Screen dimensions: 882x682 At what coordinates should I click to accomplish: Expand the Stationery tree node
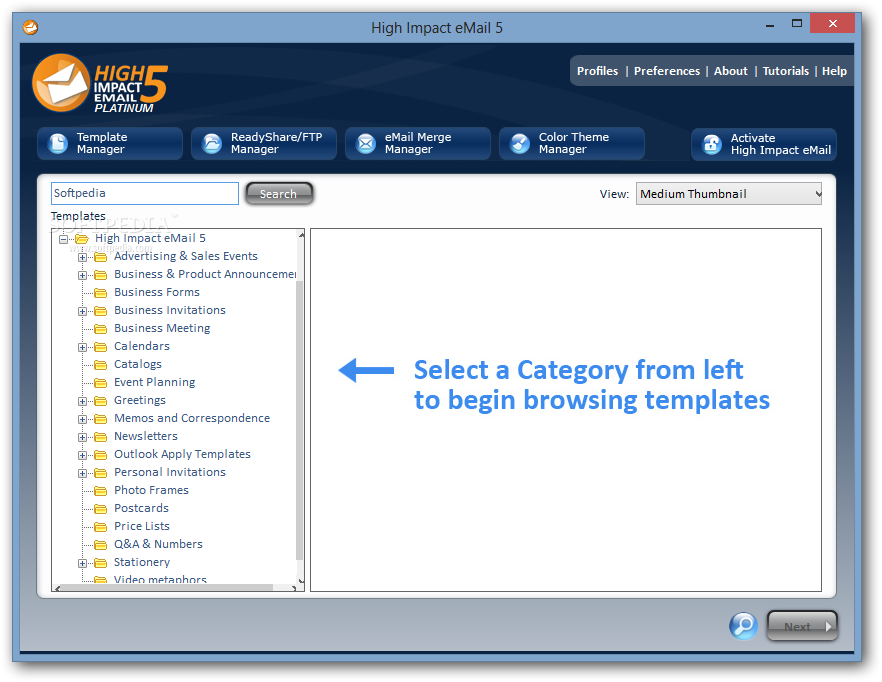(x=82, y=563)
